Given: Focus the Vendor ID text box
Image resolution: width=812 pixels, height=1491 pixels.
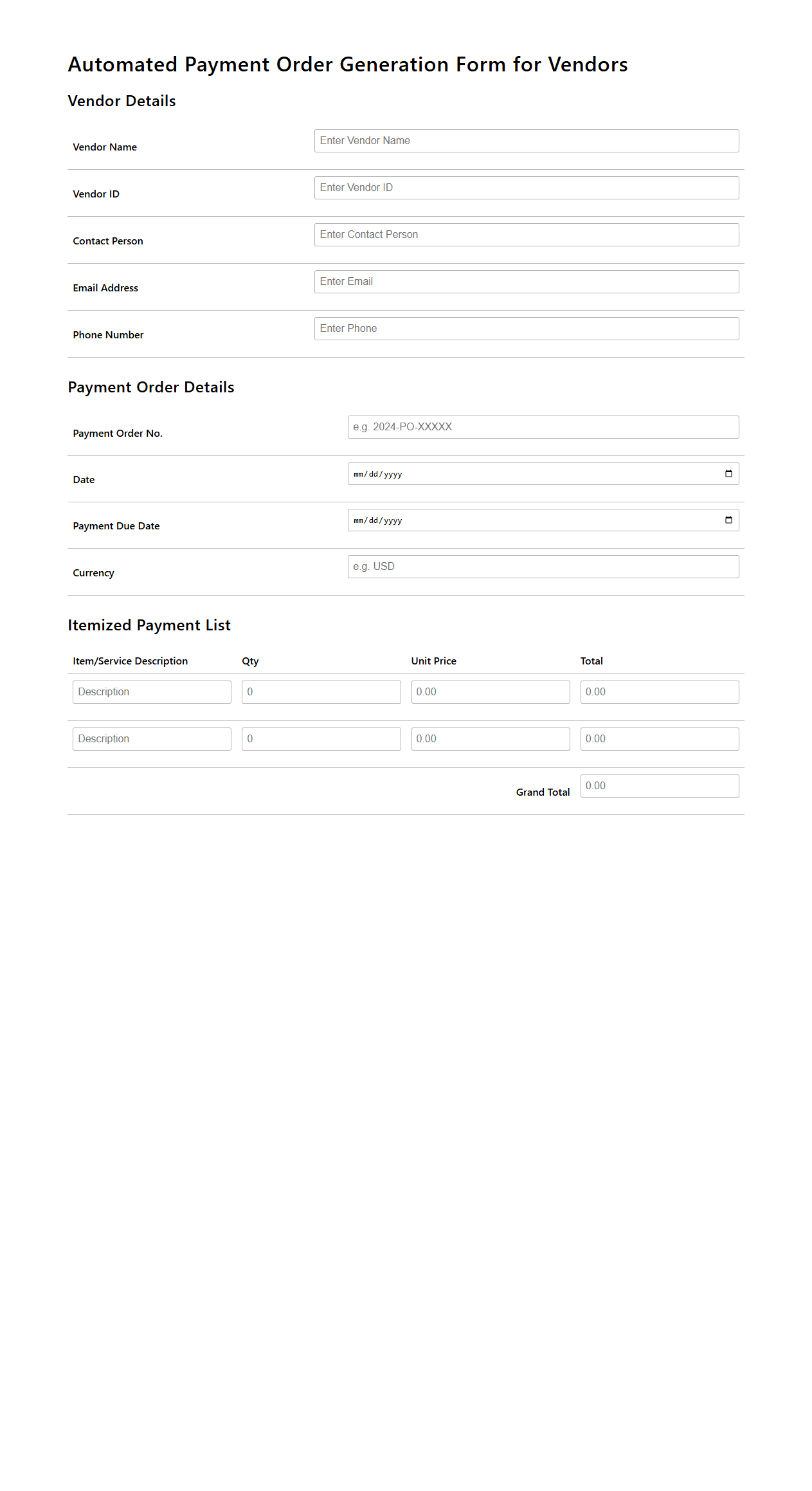Looking at the screenshot, I should pos(526,188).
